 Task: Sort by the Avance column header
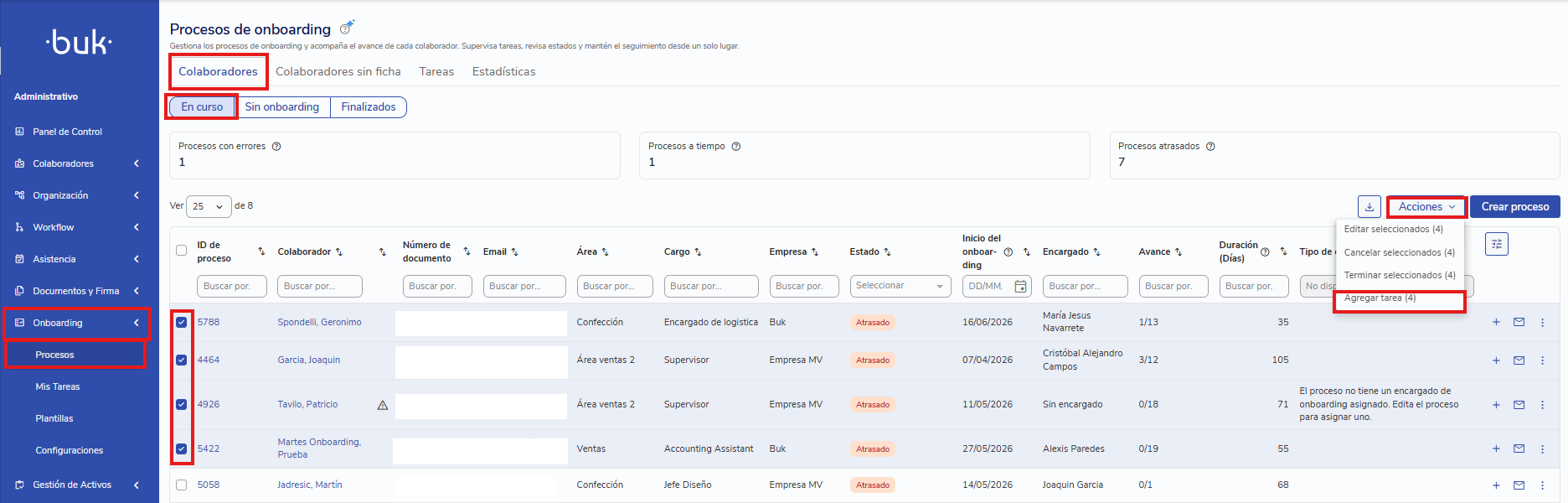[x=1160, y=251]
